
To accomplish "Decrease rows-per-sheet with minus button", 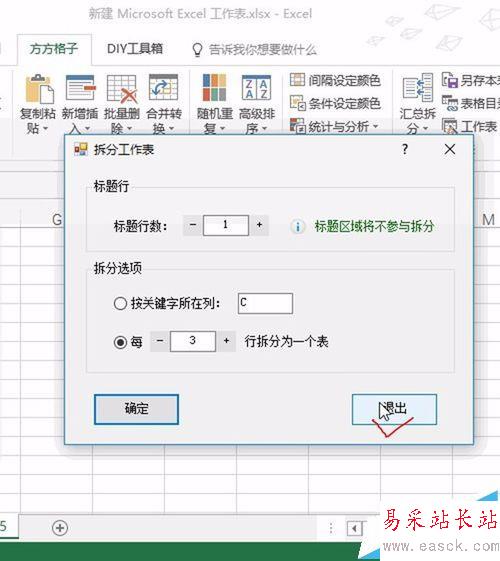I will click(160, 341).
